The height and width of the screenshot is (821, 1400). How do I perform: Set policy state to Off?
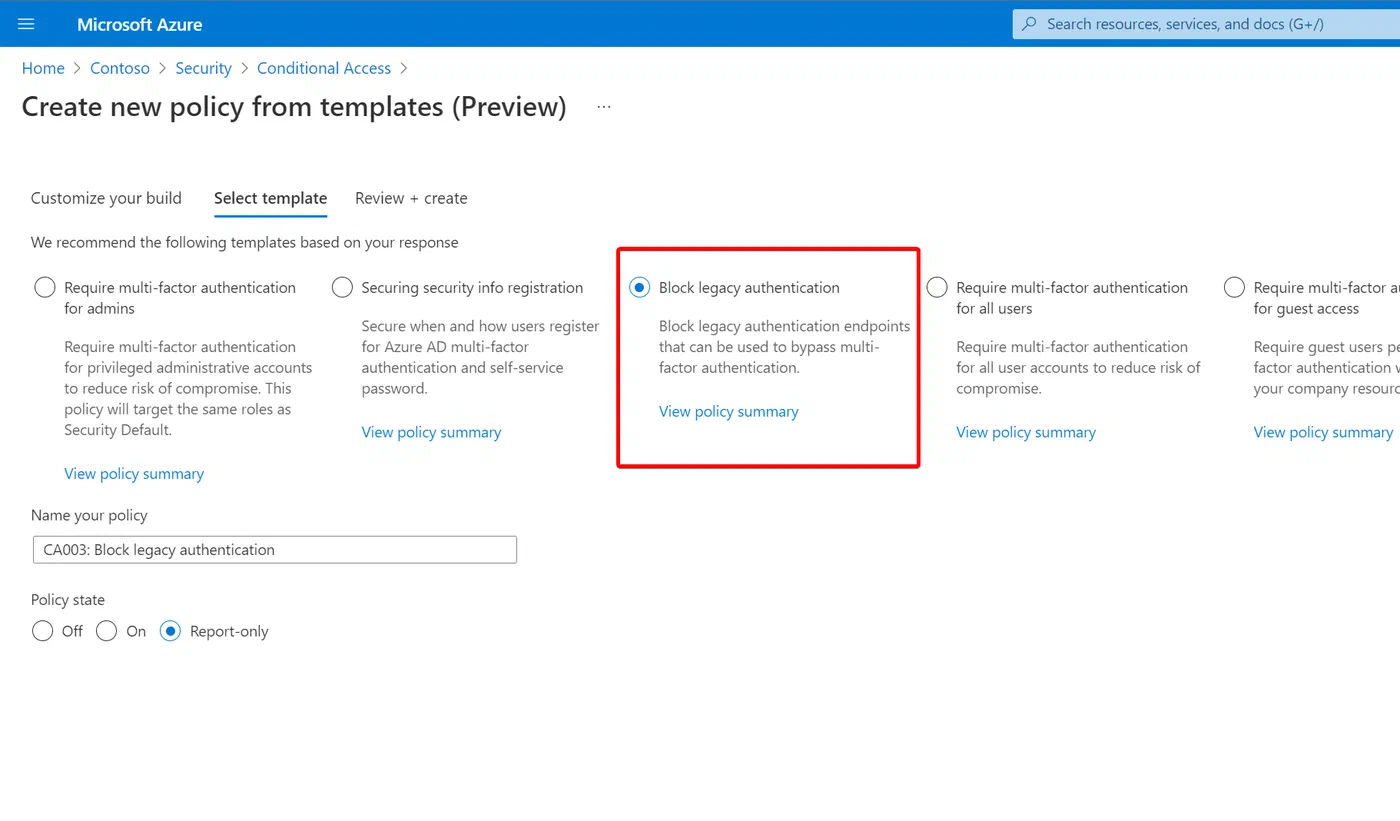(x=42, y=631)
